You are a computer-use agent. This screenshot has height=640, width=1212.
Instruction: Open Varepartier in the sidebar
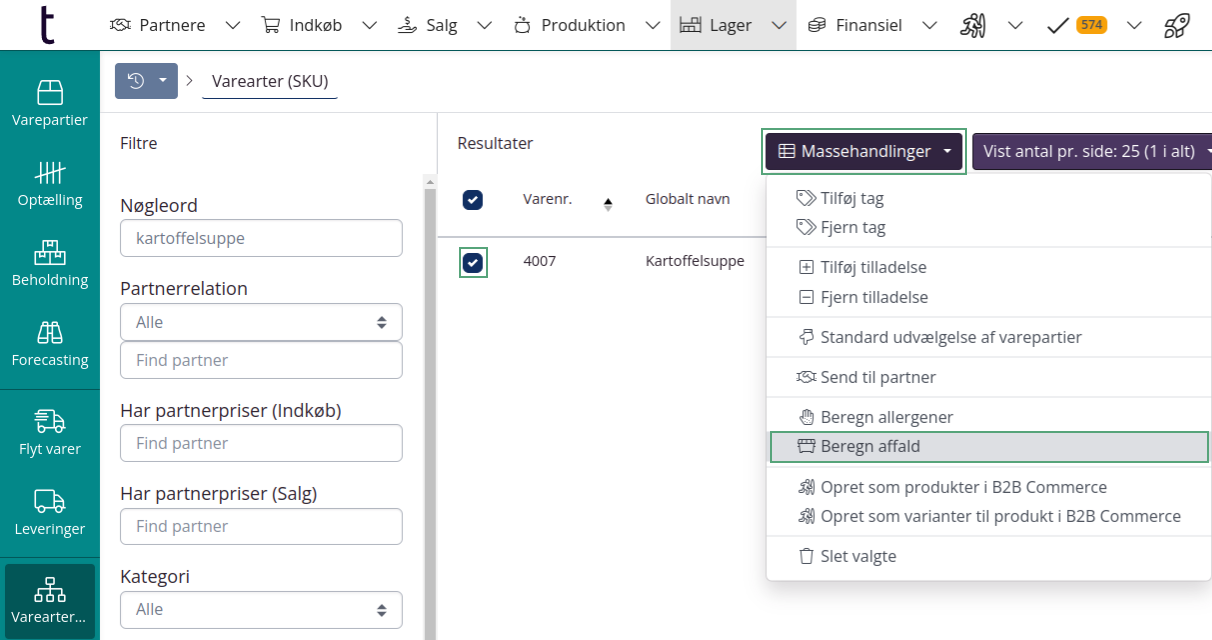coord(50,104)
